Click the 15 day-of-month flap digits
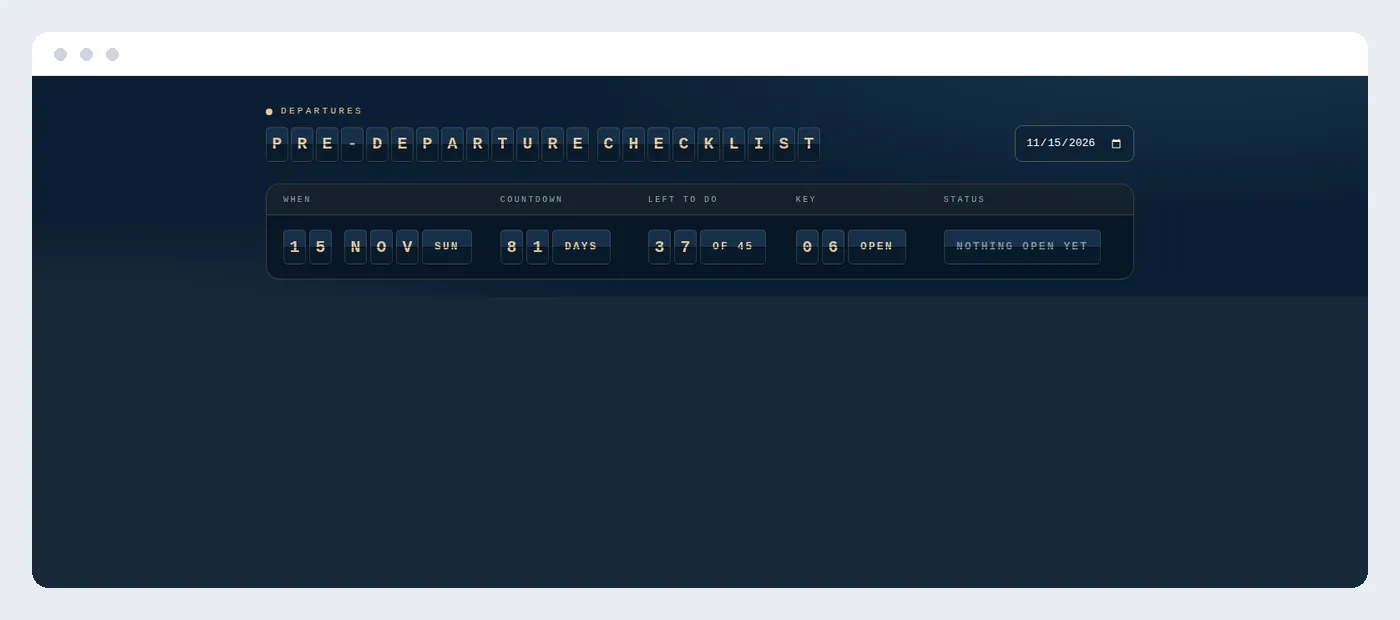Image resolution: width=1400 pixels, height=620 pixels. point(307,247)
